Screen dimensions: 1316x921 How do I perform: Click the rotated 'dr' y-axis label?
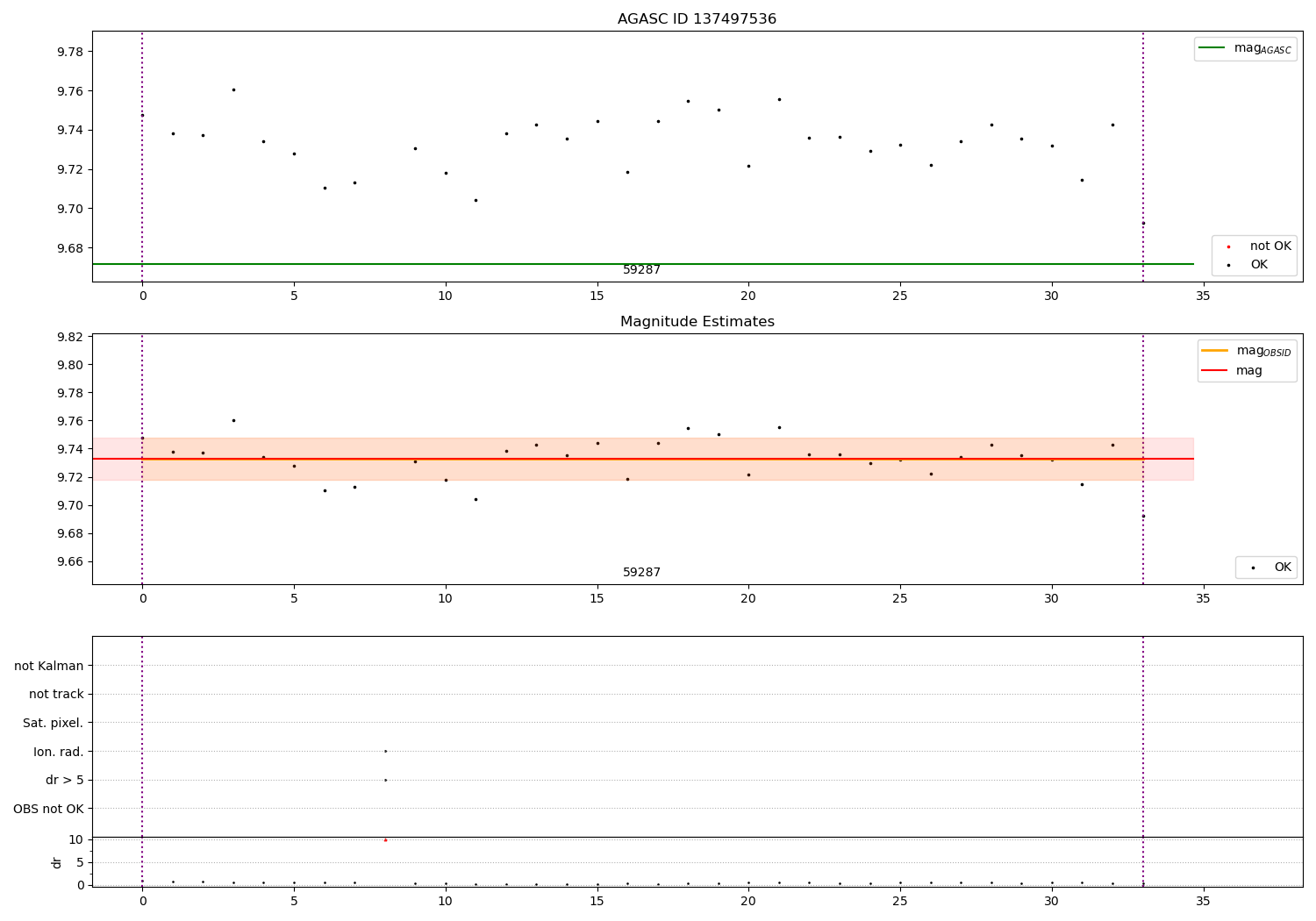coord(57,862)
